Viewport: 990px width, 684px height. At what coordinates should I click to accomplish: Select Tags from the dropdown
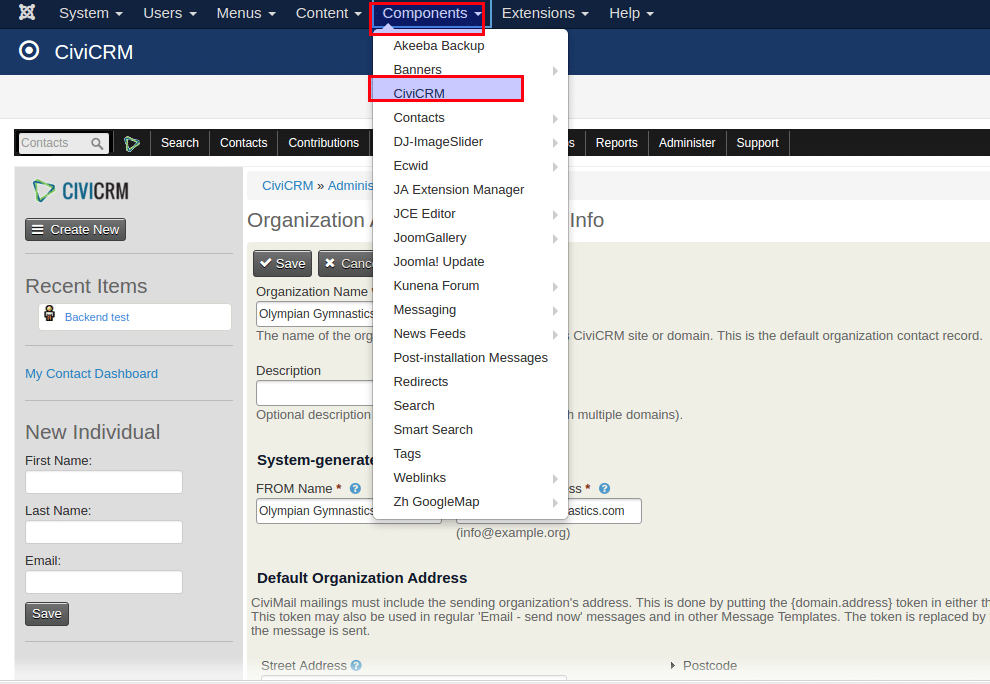[407, 453]
